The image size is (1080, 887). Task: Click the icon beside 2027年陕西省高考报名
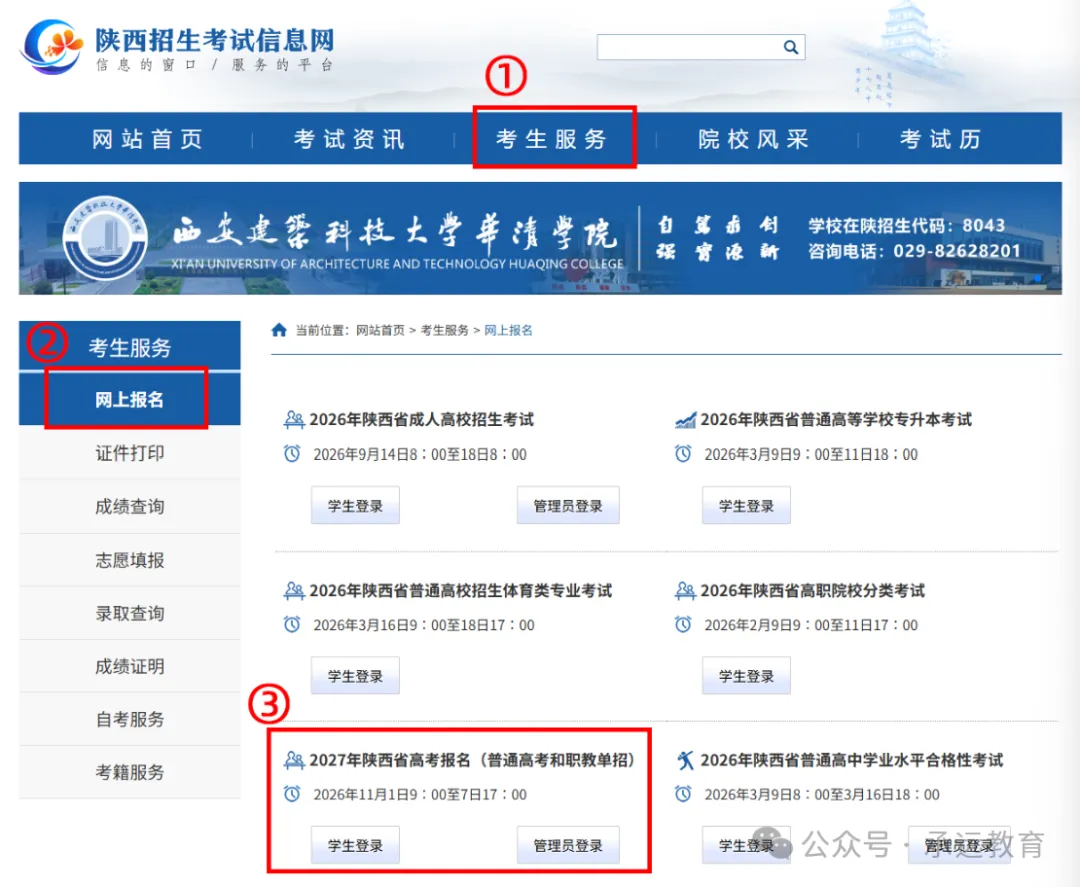tap(294, 760)
